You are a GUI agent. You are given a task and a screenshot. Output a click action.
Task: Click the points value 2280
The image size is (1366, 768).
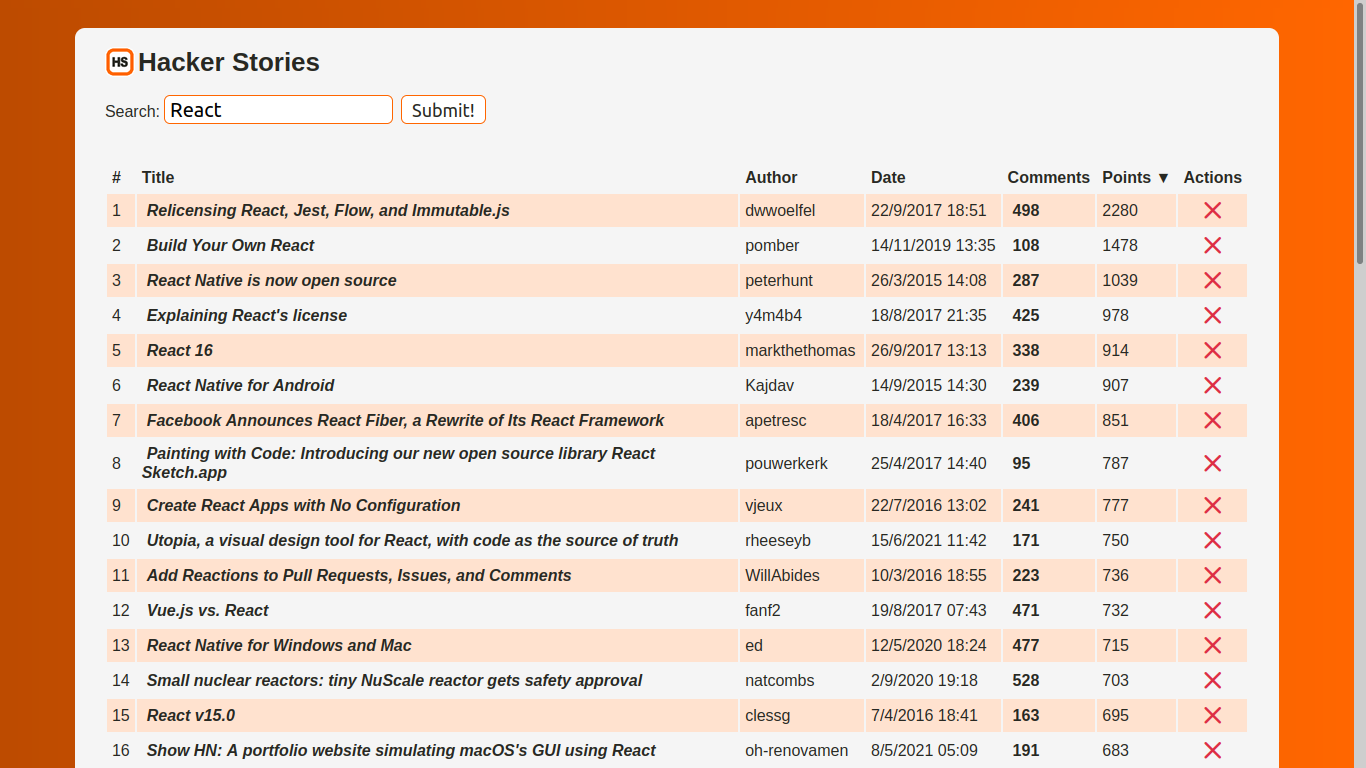[1120, 210]
